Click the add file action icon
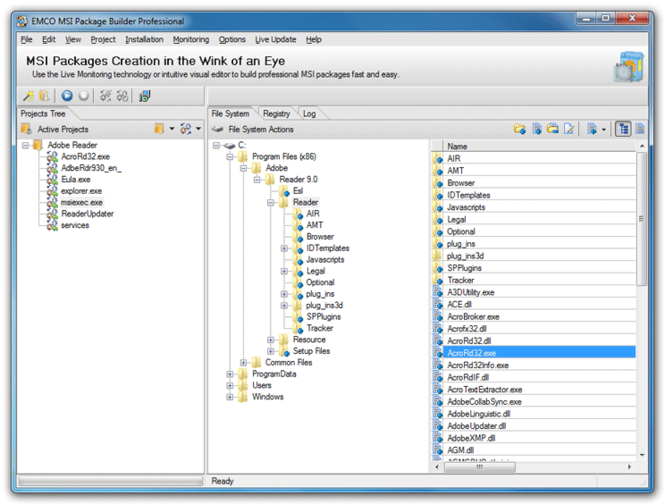This screenshot has width=665, height=504. click(x=536, y=129)
